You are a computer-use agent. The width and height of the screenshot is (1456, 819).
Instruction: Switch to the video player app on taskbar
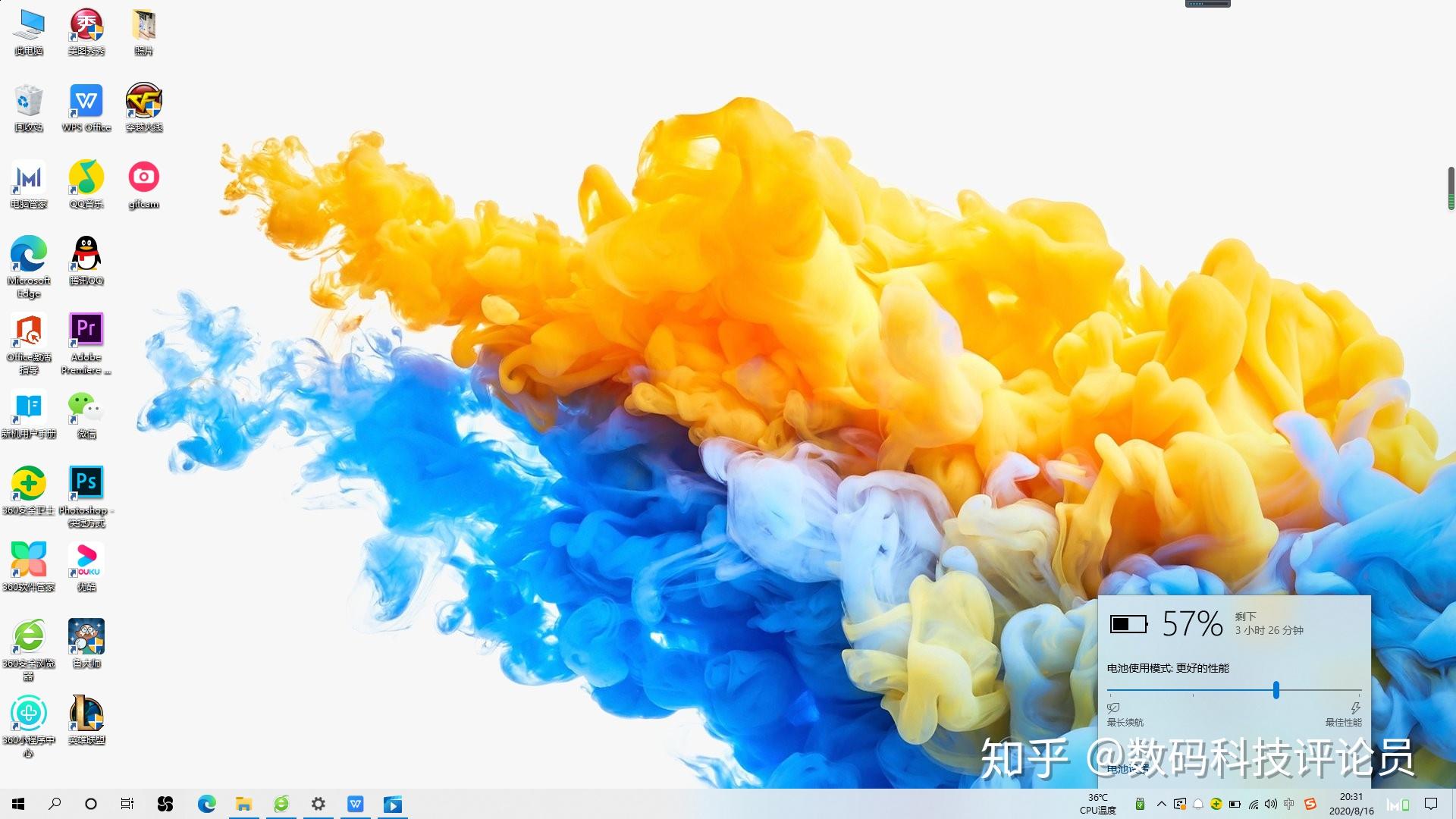(393, 804)
